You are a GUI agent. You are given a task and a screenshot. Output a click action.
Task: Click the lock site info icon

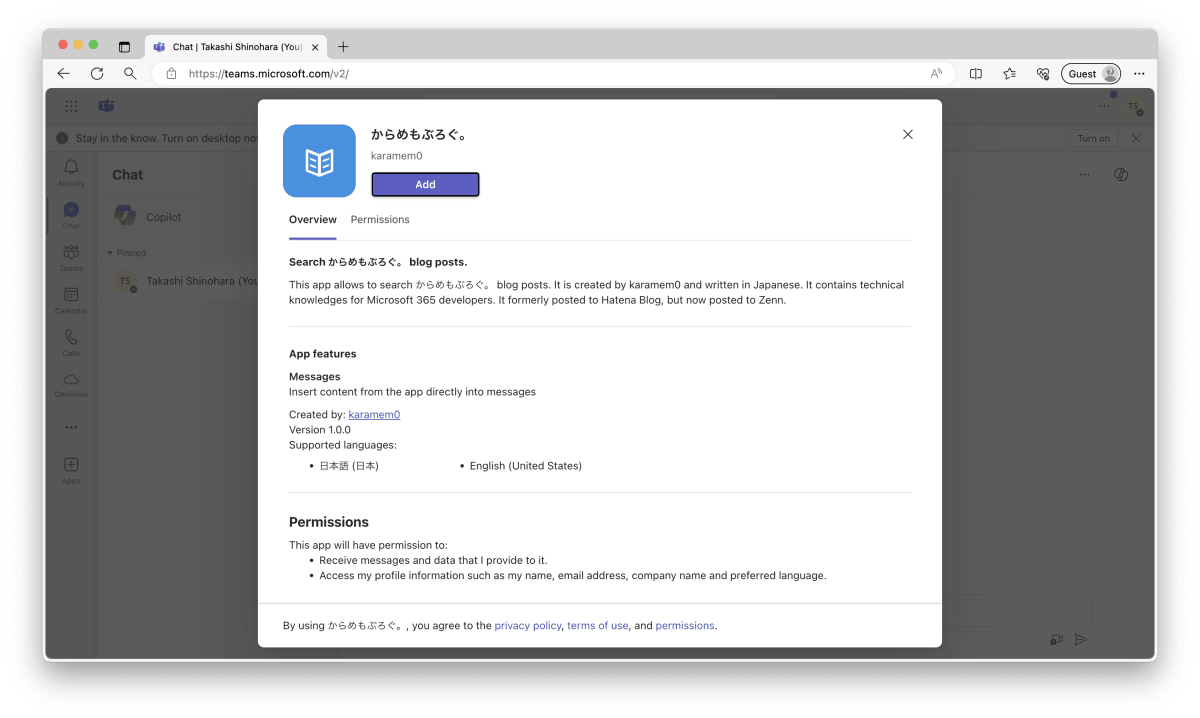coord(171,74)
